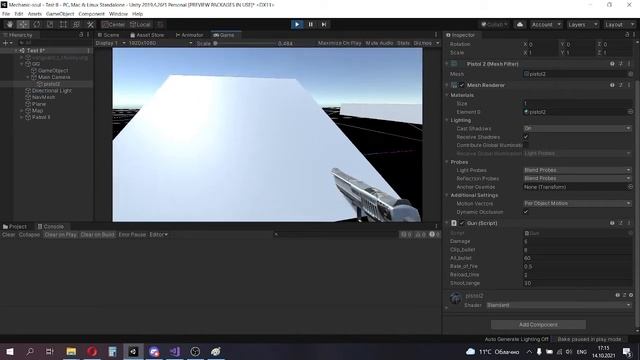Toggle Collapse in console toolbar
The width and height of the screenshot is (640, 360).
point(29,234)
